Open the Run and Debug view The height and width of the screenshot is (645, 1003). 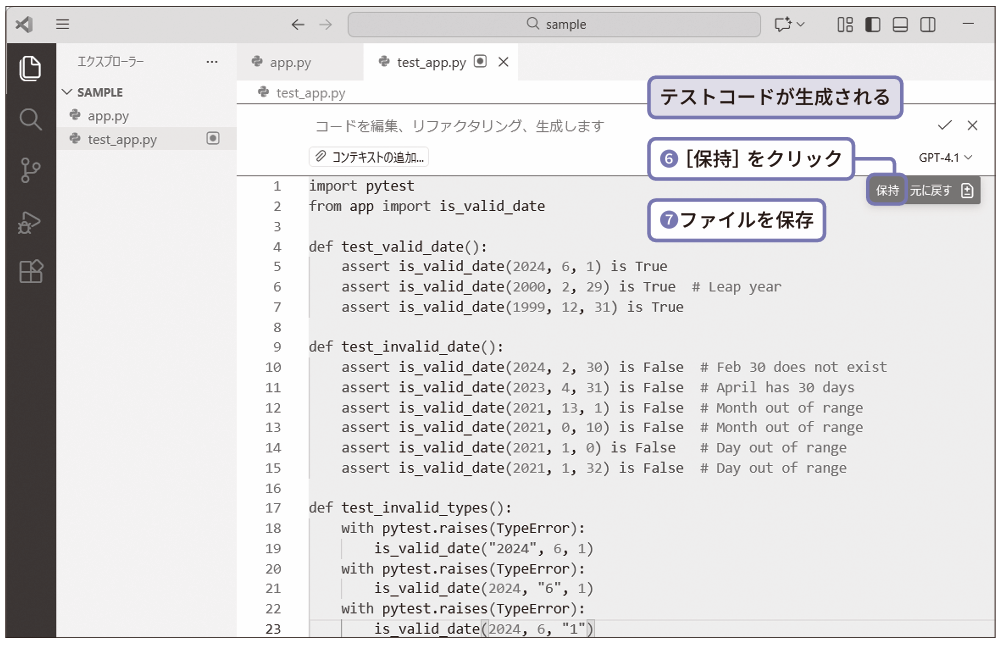click(30, 222)
